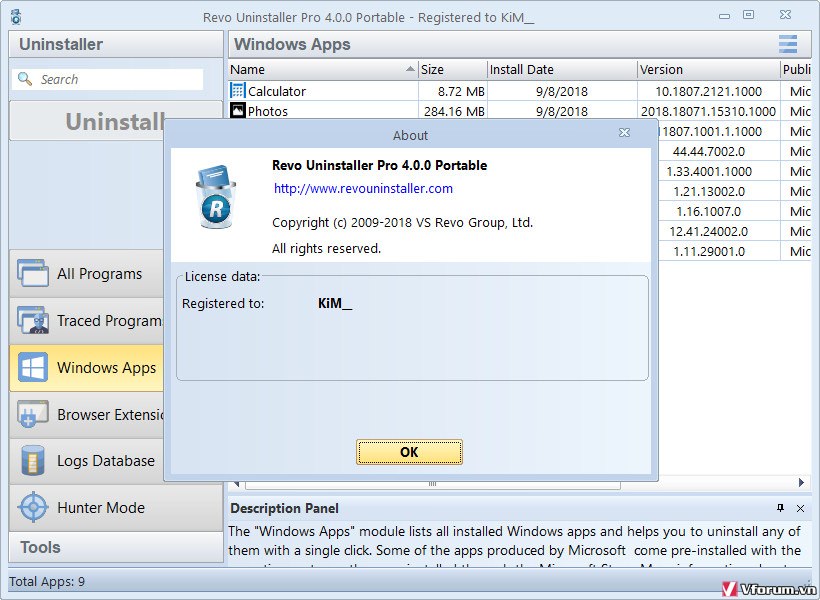Open the Logs Database section
The height and width of the screenshot is (600, 820).
[x=86, y=460]
